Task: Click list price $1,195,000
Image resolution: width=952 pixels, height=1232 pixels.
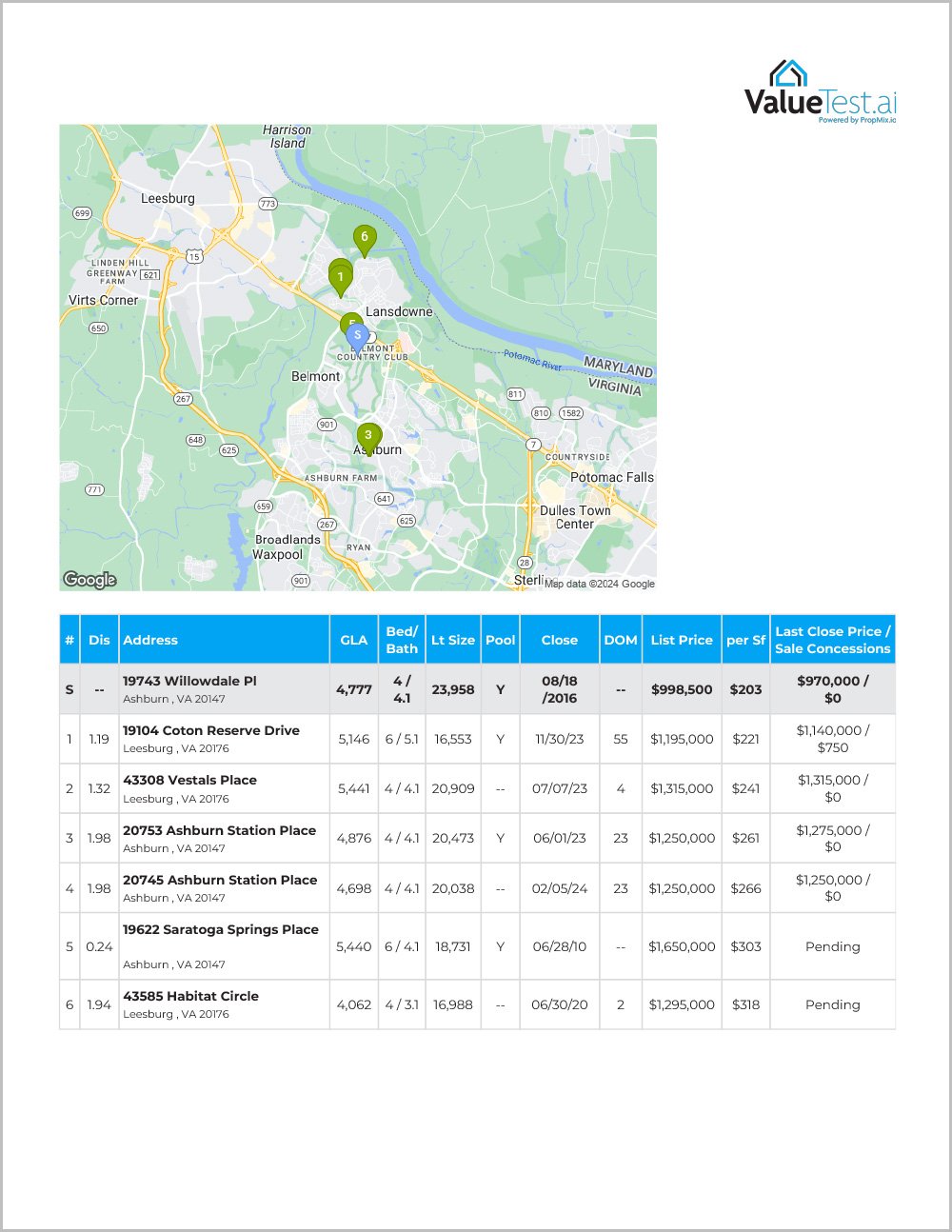Action: [682, 739]
